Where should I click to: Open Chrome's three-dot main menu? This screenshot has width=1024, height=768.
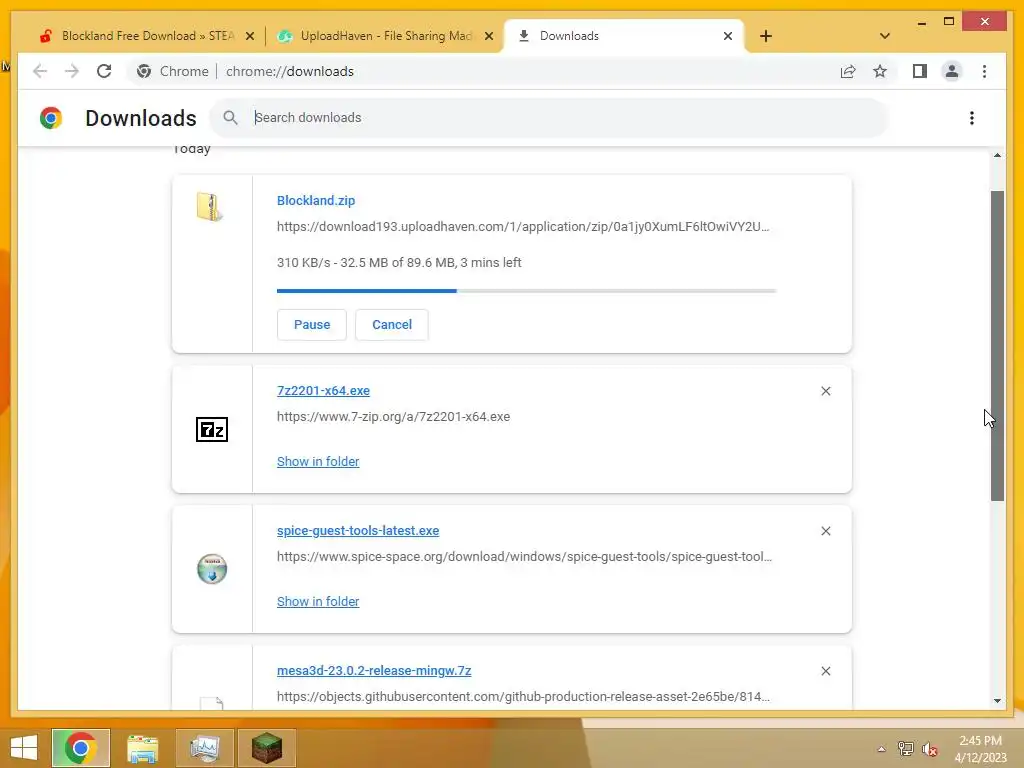tap(984, 71)
